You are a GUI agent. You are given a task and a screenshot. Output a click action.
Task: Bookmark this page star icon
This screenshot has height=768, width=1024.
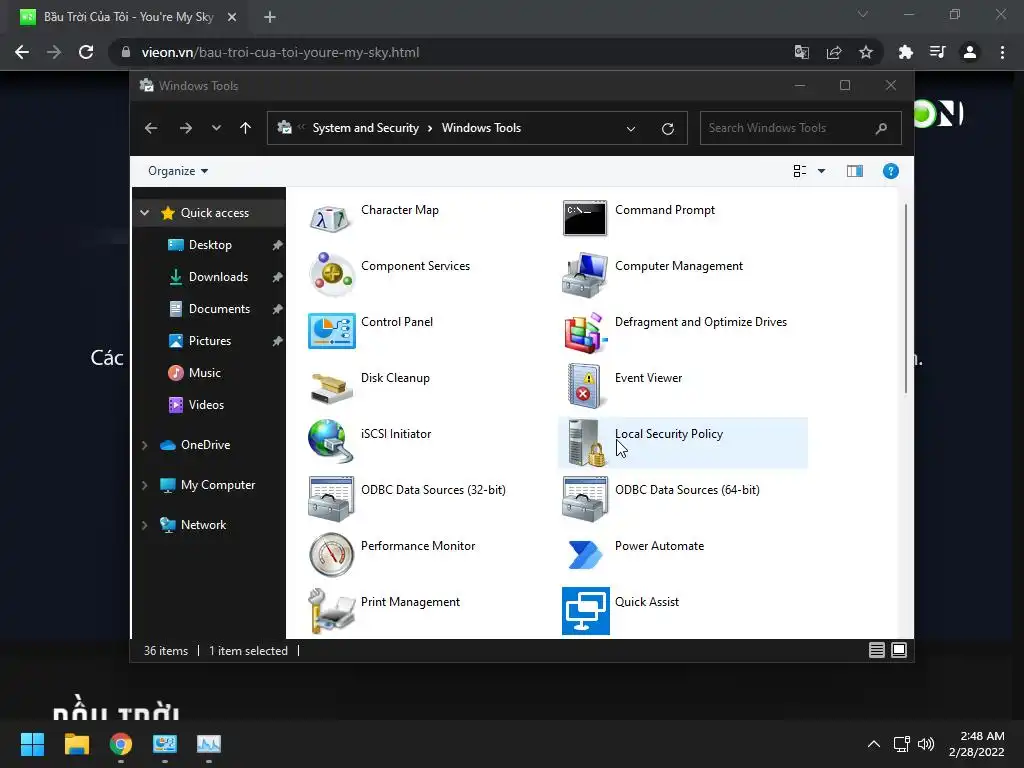coord(866,52)
